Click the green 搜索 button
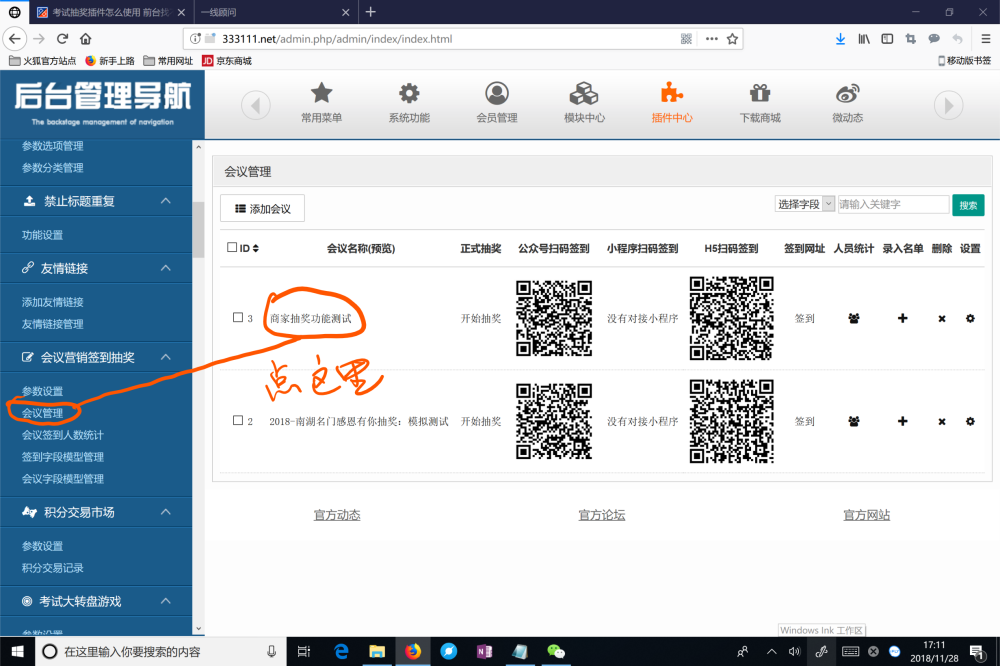The height and width of the screenshot is (666, 1000). (968, 205)
